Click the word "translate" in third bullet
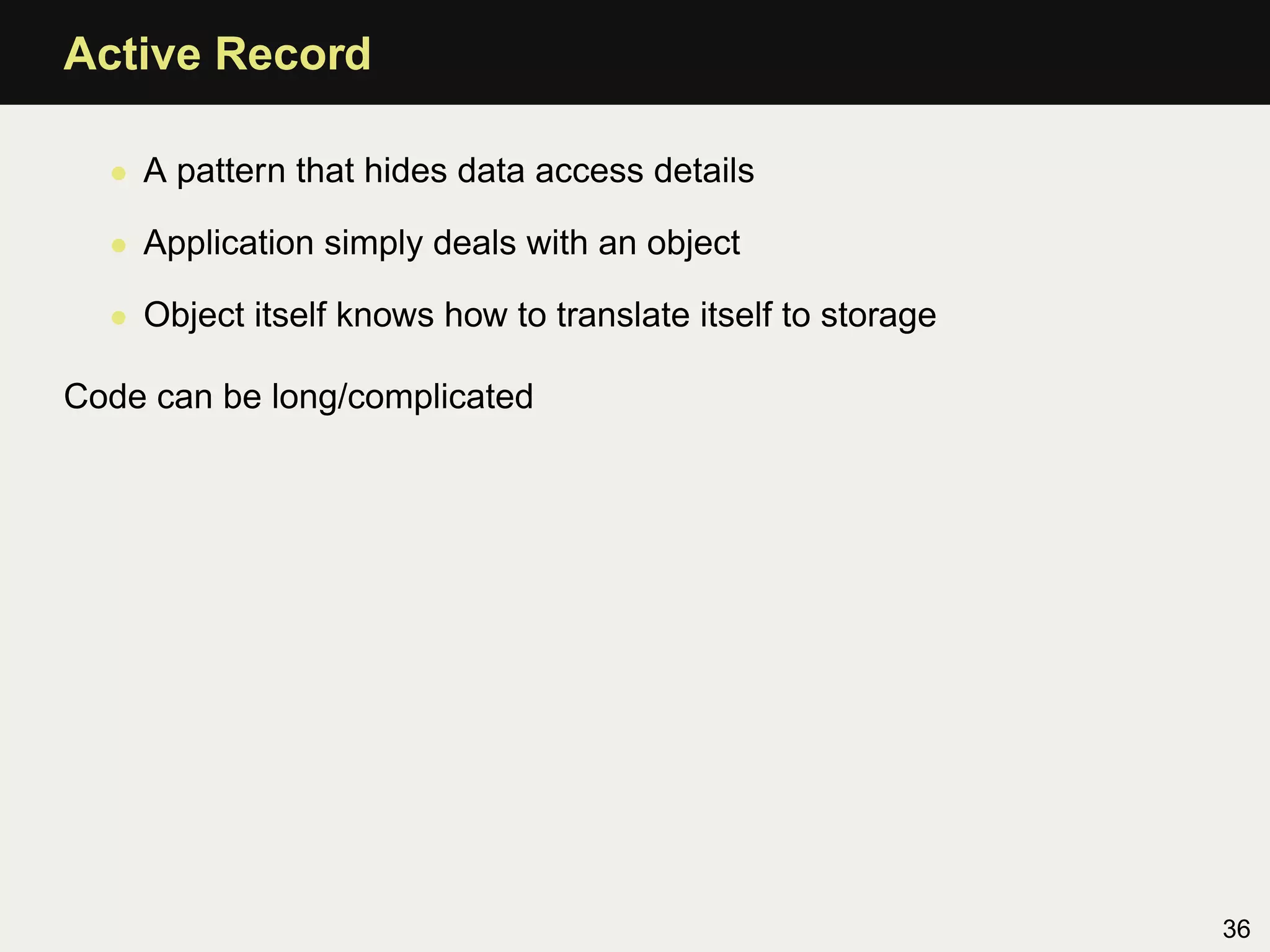The image size is (1270, 952). pos(623,315)
